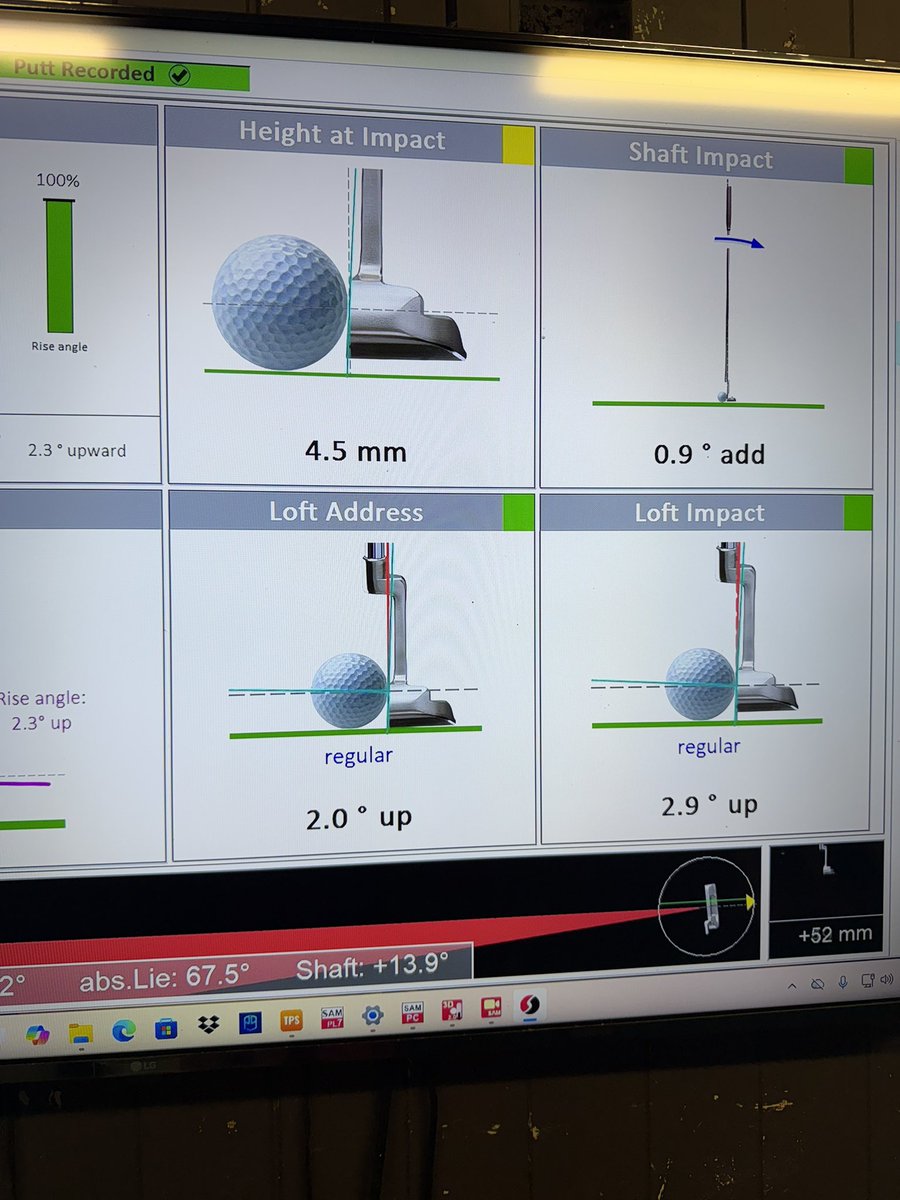Click the putter diagram in Loft Impact panel
This screenshot has height=1200, width=900.
[x=758, y=628]
